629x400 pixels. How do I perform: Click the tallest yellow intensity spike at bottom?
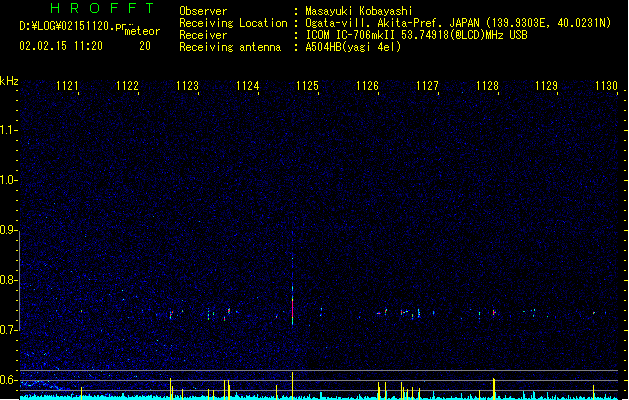tap(292, 385)
